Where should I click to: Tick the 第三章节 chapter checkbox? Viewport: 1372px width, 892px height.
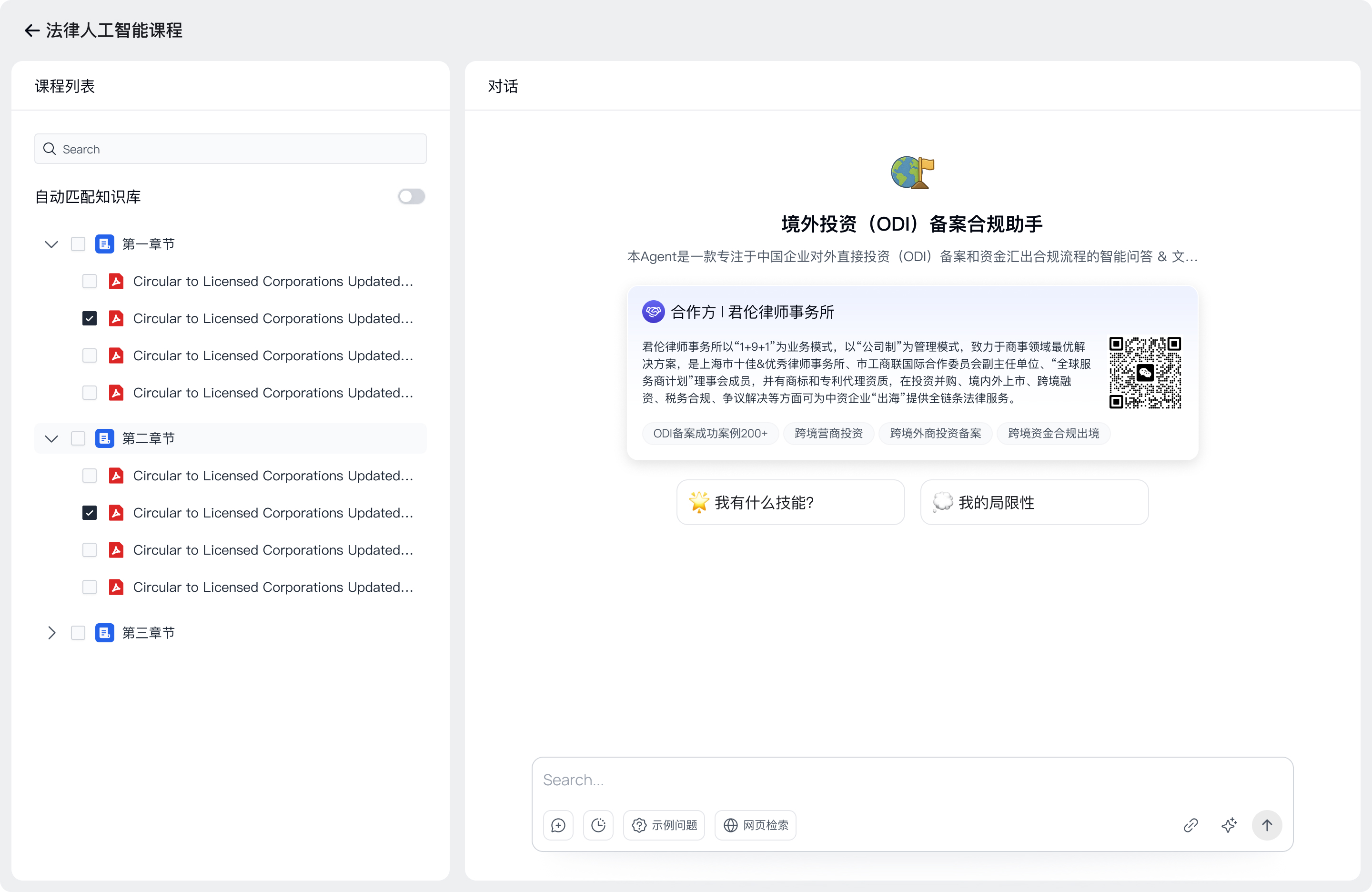pos(78,632)
